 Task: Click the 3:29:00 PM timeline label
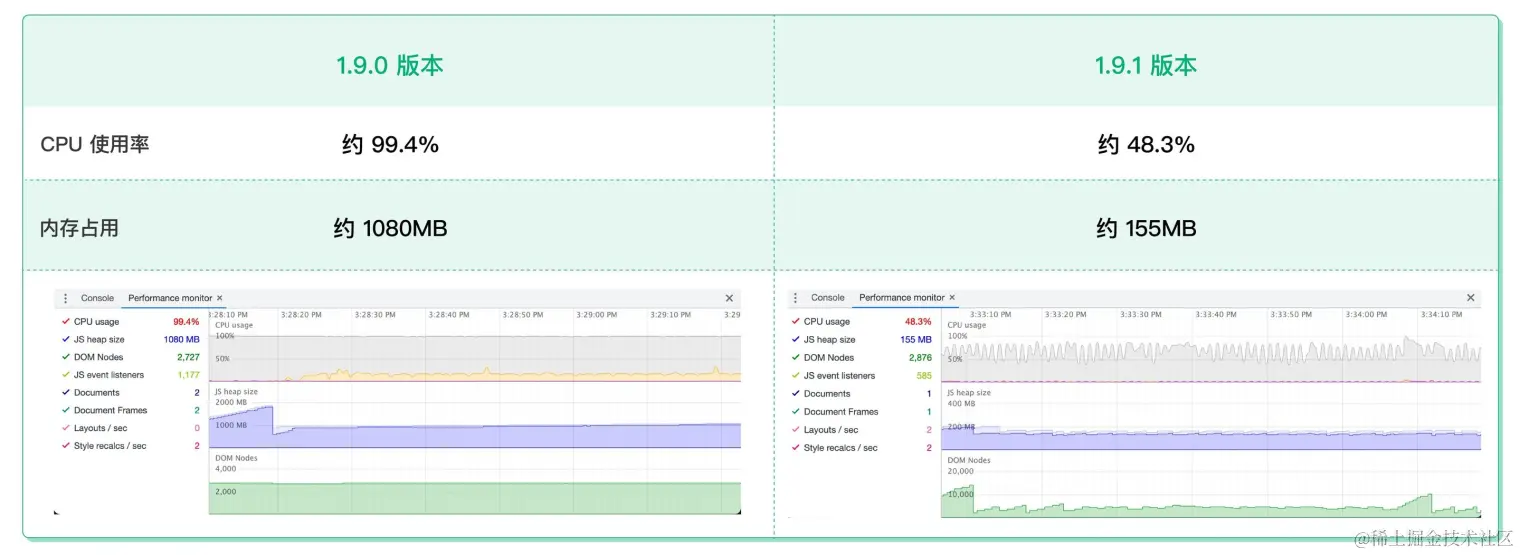click(x=597, y=314)
